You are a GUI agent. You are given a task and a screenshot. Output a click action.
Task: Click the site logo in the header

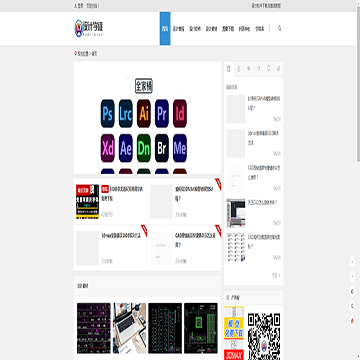pyautogui.click(x=89, y=28)
